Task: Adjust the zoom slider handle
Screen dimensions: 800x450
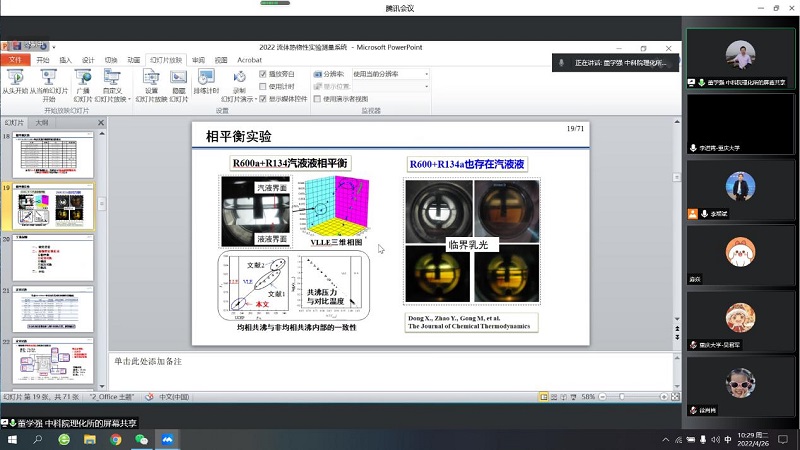Action: click(622, 396)
